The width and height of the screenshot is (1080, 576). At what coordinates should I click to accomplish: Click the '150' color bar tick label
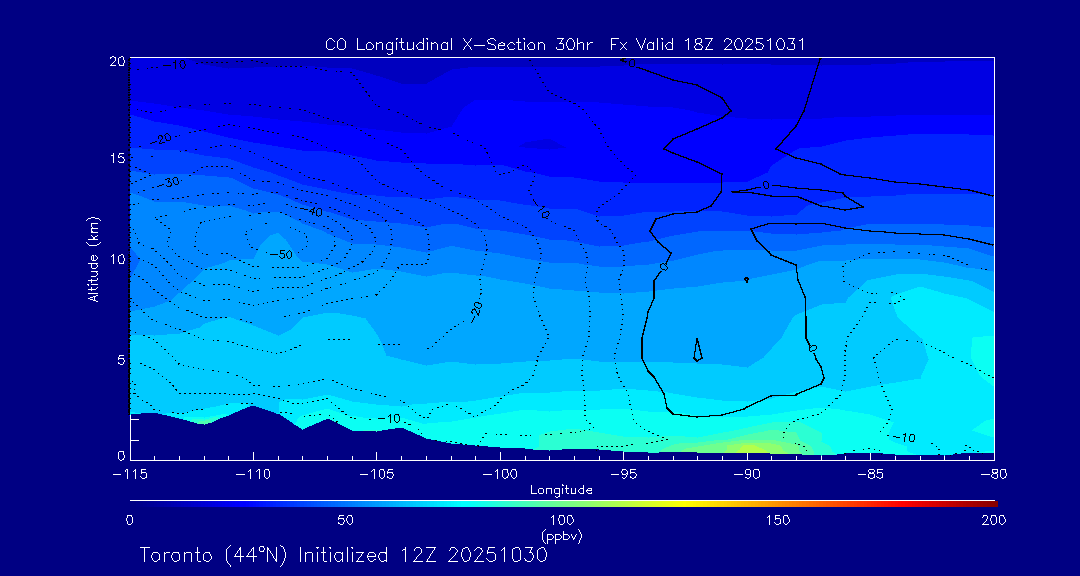pyautogui.click(x=778, y=520)
